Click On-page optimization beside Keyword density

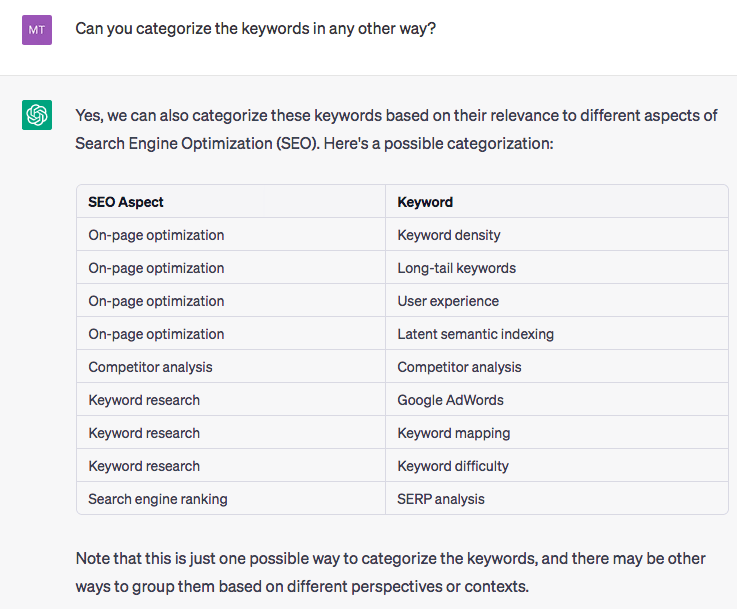click(x=231, y=234)
